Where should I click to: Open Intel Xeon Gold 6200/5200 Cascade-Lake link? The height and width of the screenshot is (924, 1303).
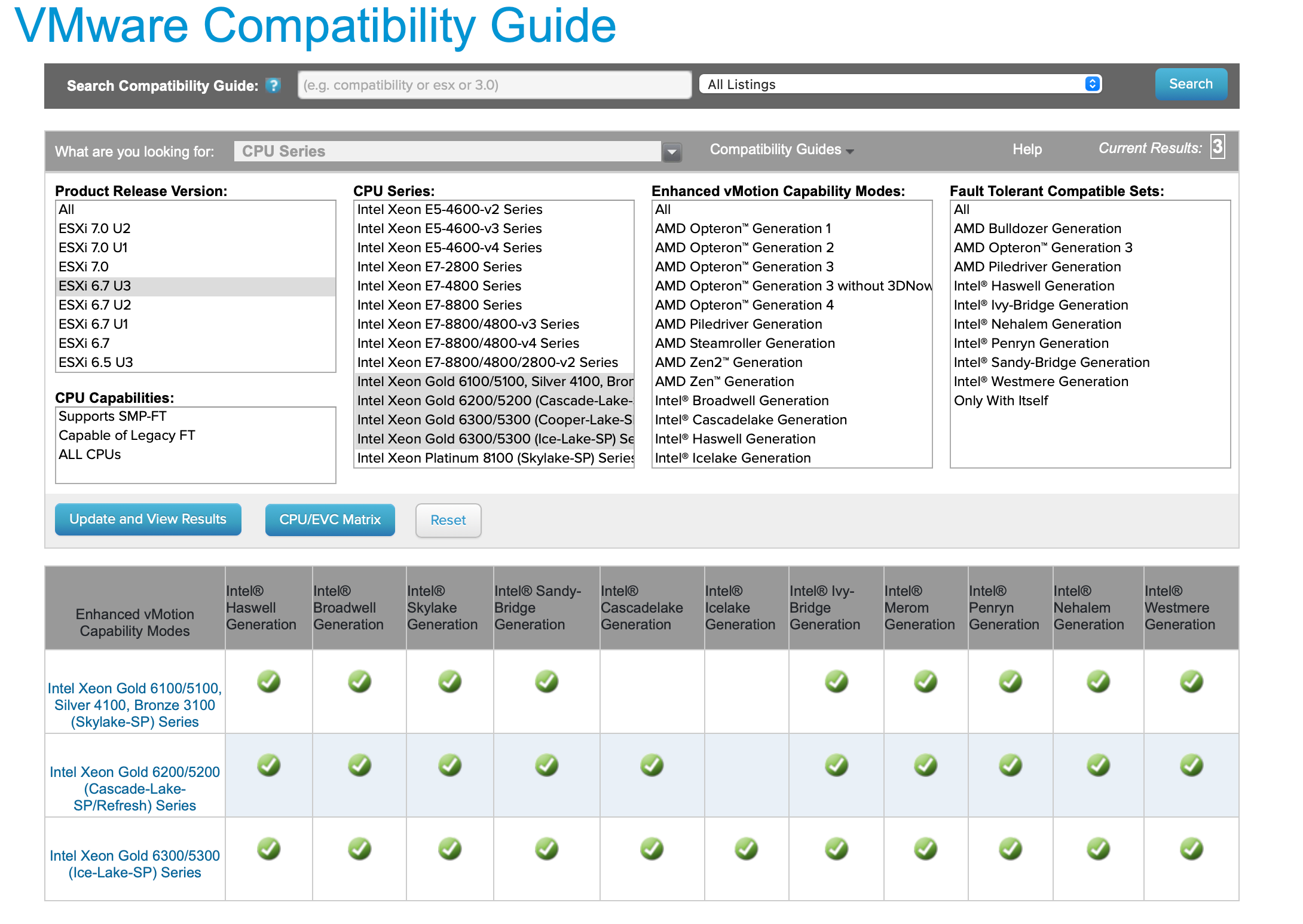[135, 789]
